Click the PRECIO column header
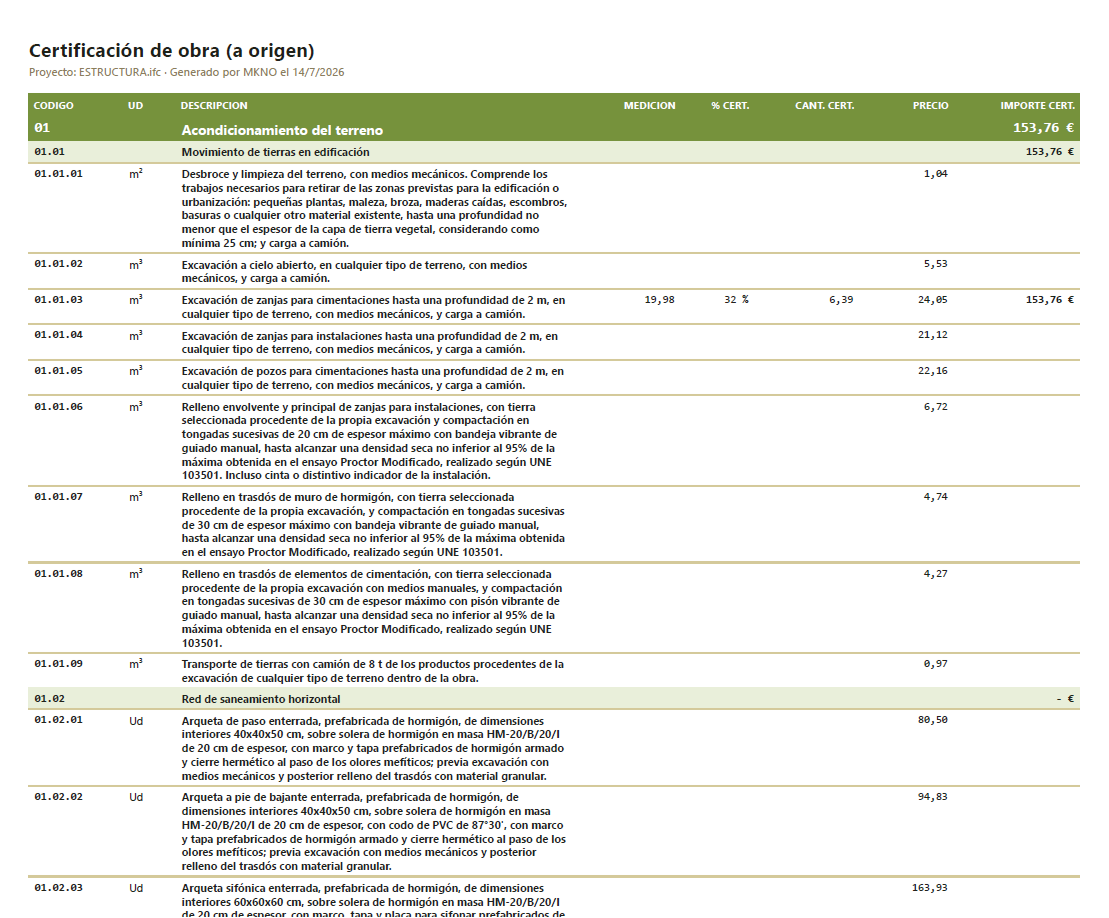 (x=930, y=105)
